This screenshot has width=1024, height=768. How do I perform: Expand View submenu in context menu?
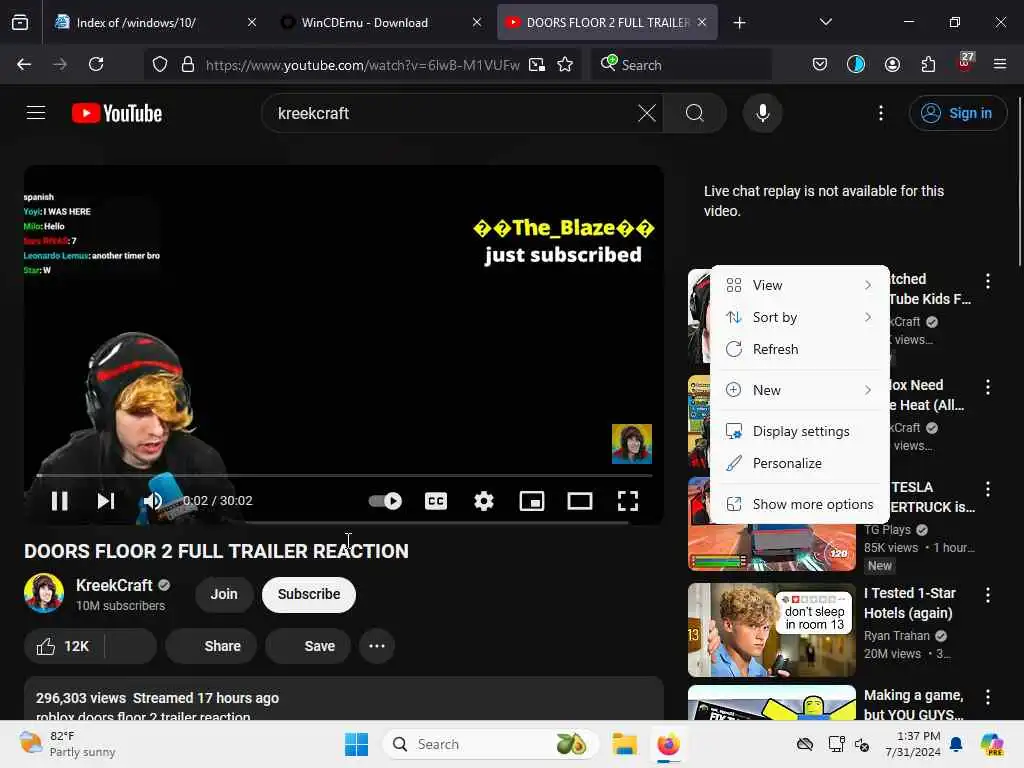tap(799, 285)
